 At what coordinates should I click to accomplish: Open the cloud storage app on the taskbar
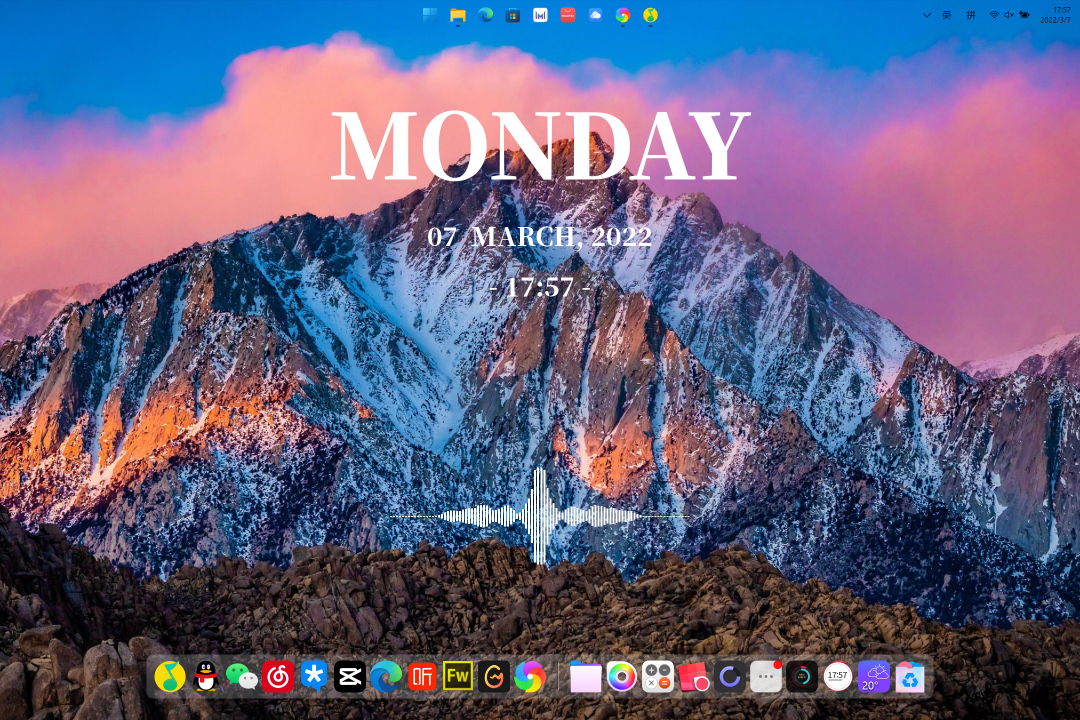(594, 14)
